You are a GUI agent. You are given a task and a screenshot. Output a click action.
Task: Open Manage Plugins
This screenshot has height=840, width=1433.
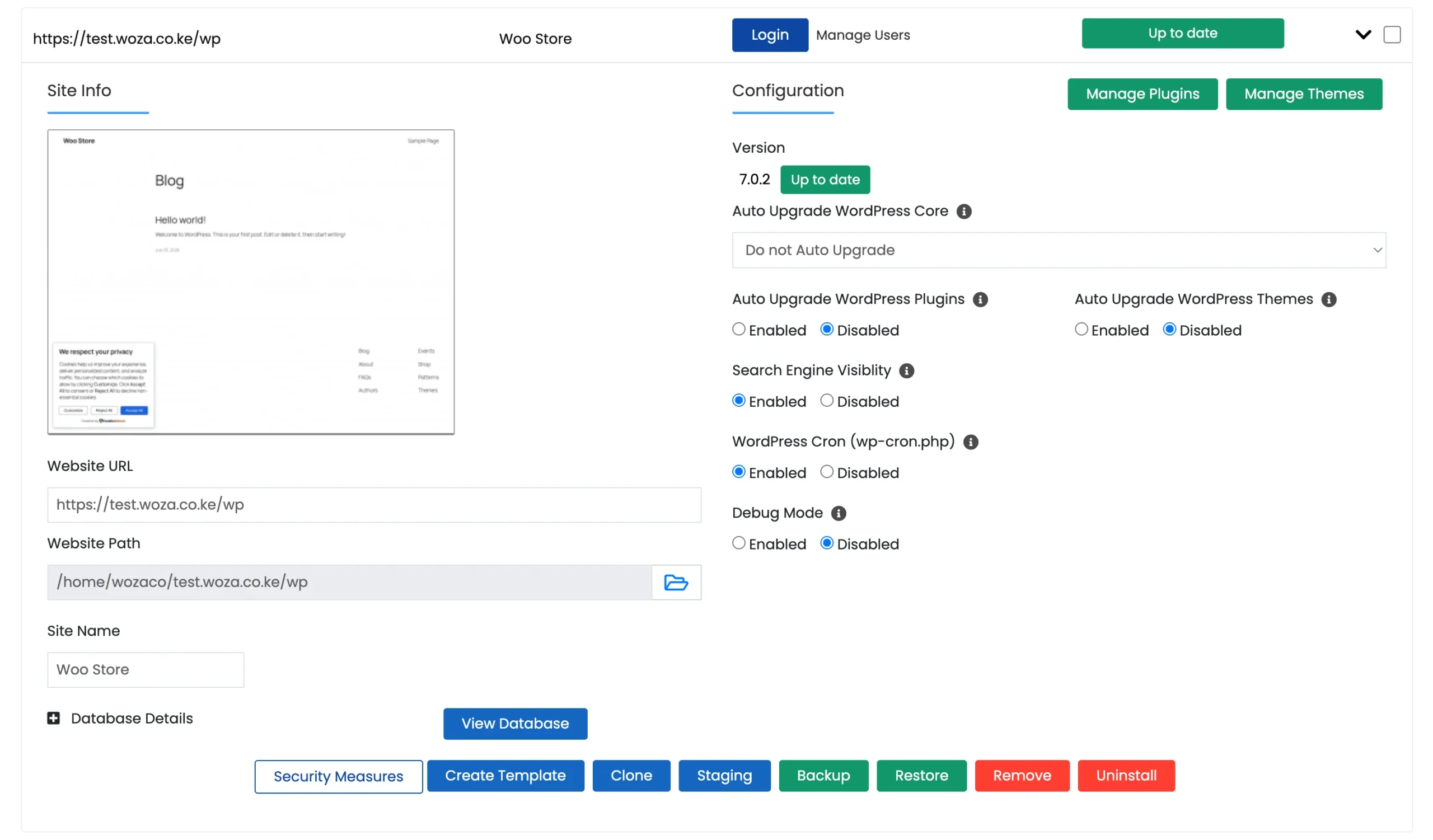pyautogui.click(x=1142, y=95)
